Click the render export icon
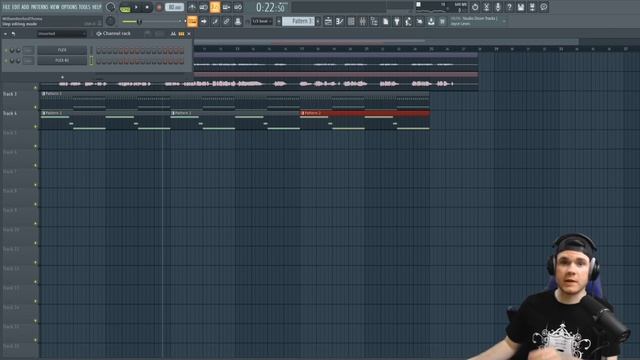Viewport: 640px width, 360px height. point(532,7)
